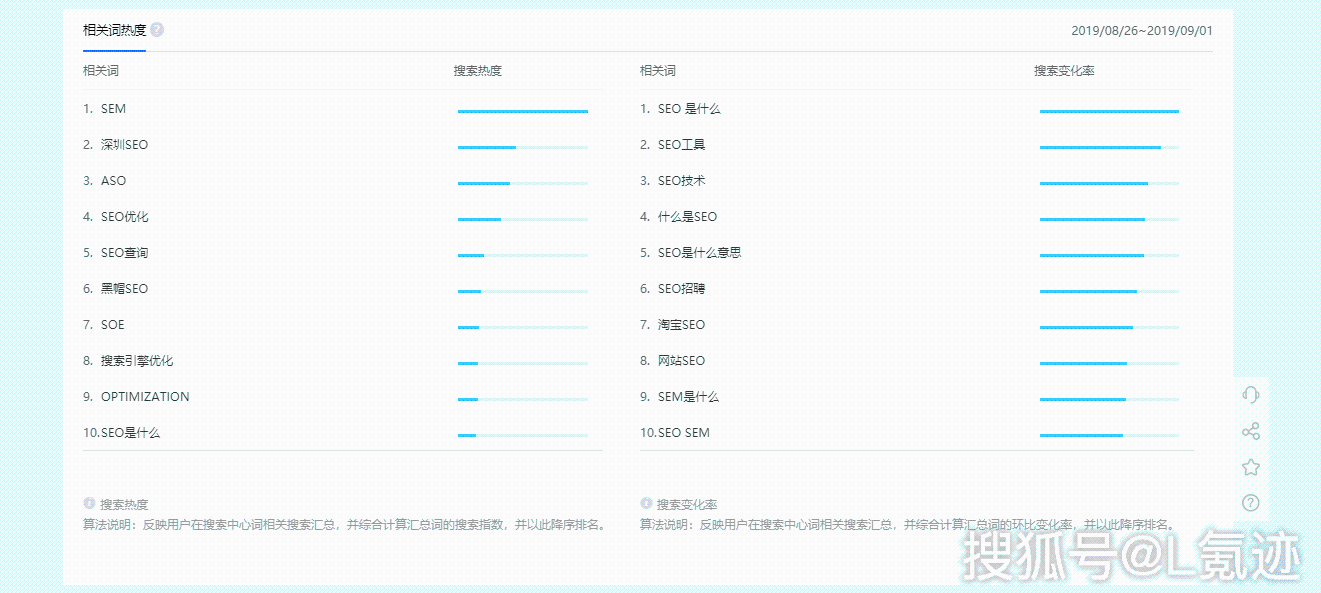Click the date range 2019/08/26~2019/09/01
The width and height of the screenshot is (1321, 593).
coord(1141,31)
